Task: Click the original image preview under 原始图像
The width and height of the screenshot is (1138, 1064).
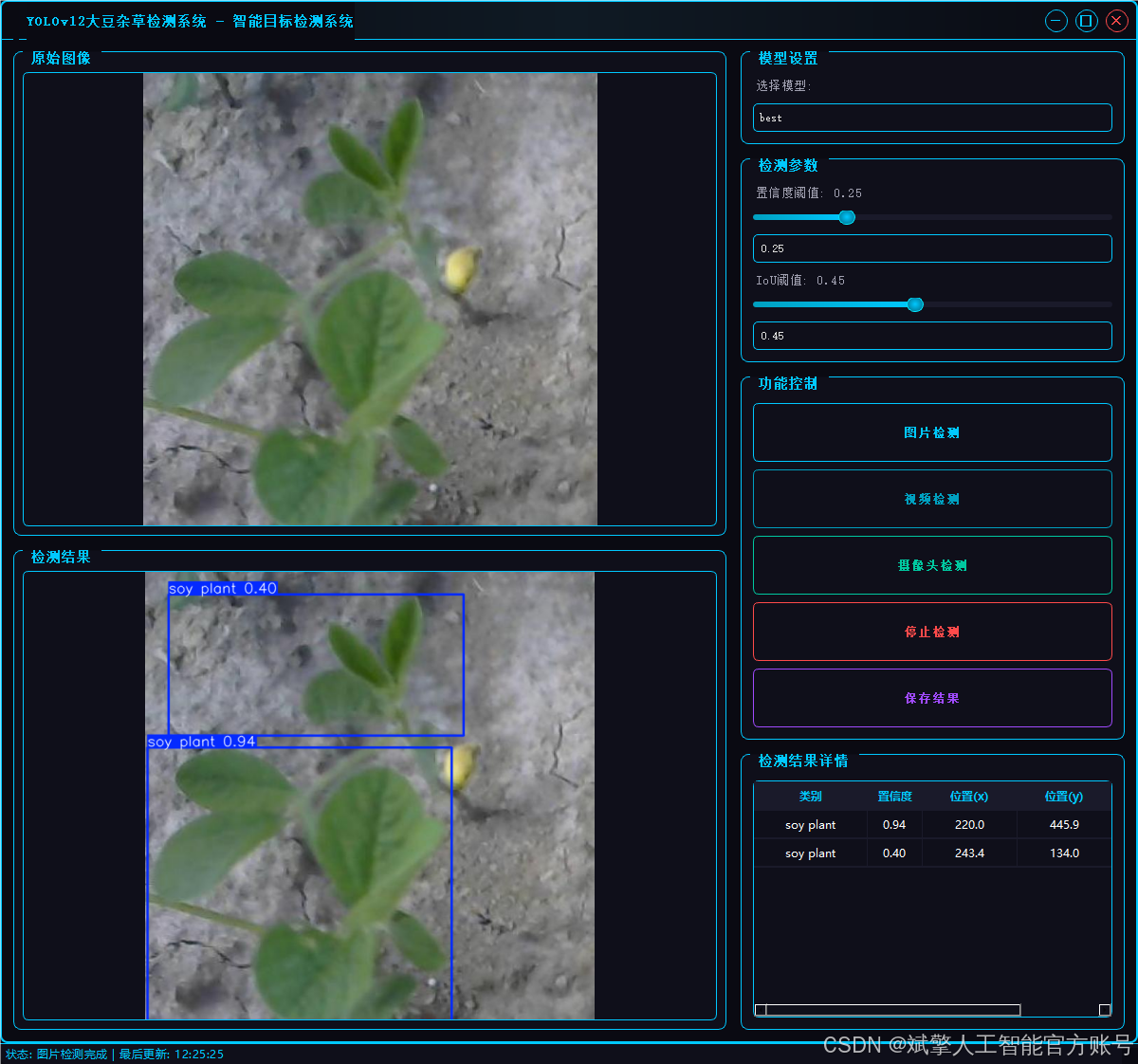Action: (x=370, y=299)
